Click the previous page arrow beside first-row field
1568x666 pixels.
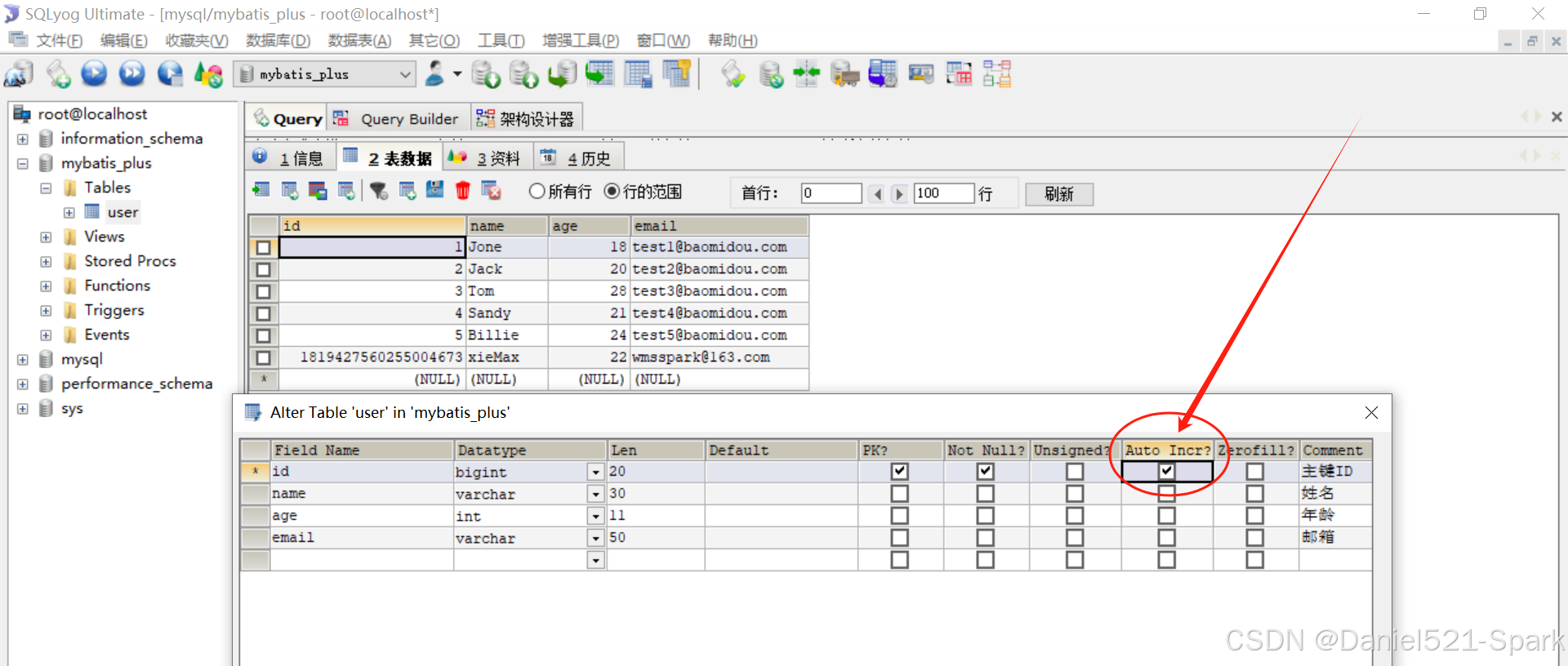(877, 193)
